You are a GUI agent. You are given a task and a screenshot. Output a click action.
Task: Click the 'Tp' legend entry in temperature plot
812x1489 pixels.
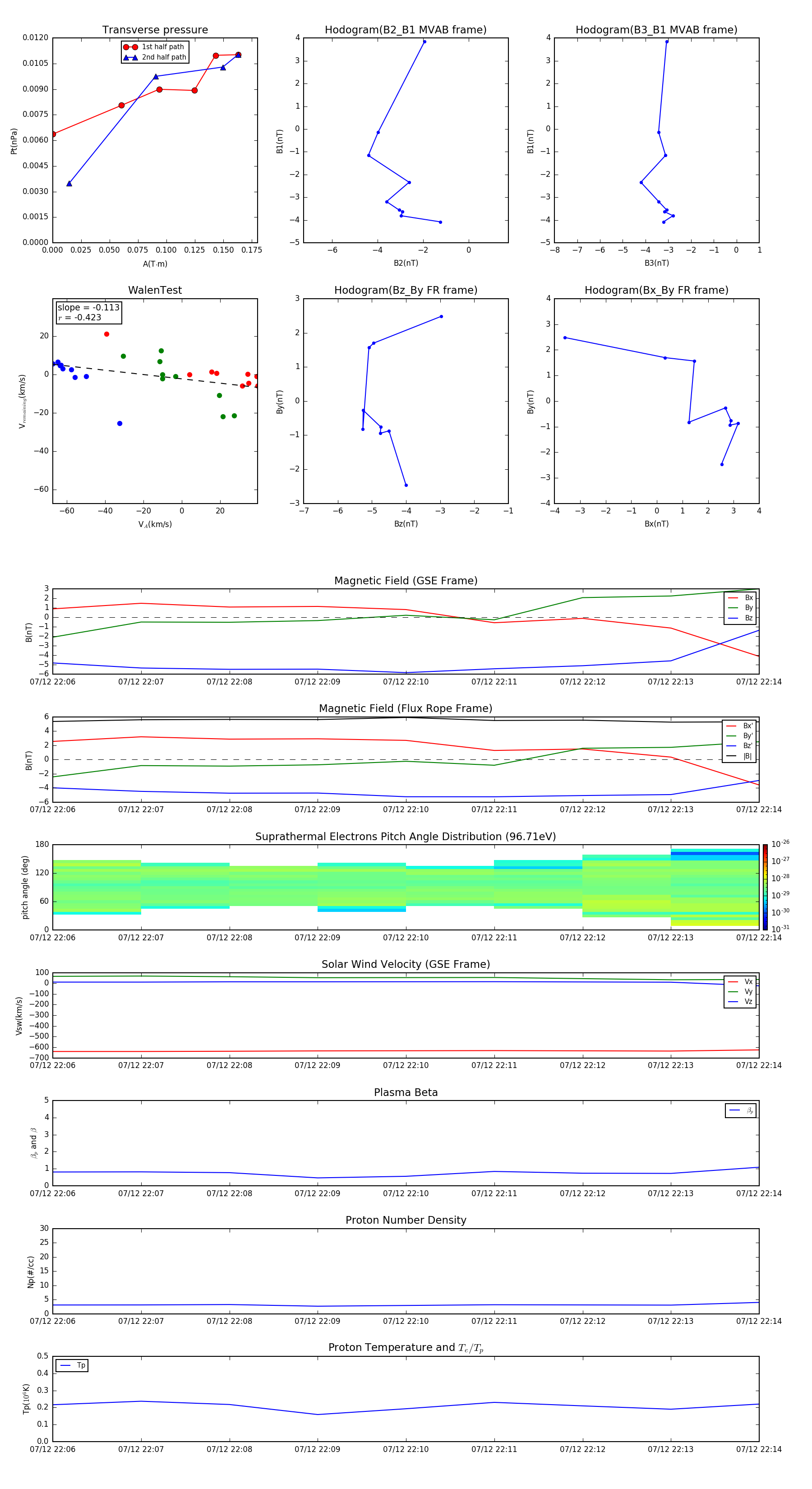[x=72, y=1365]
